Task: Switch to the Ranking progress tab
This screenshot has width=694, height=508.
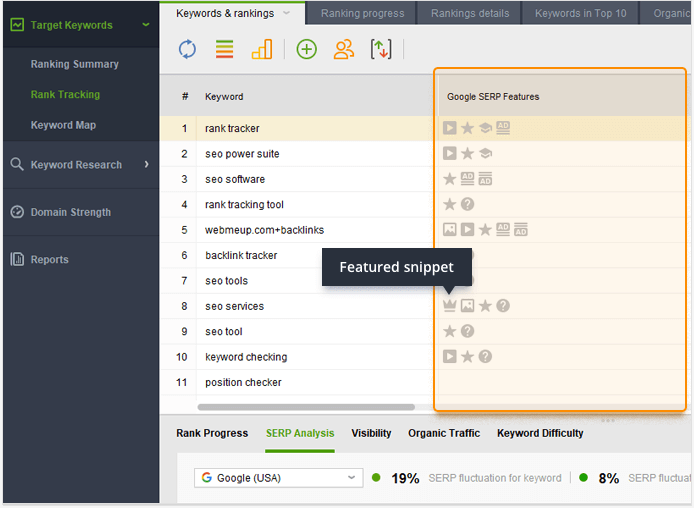Action: tap(362, 13)
